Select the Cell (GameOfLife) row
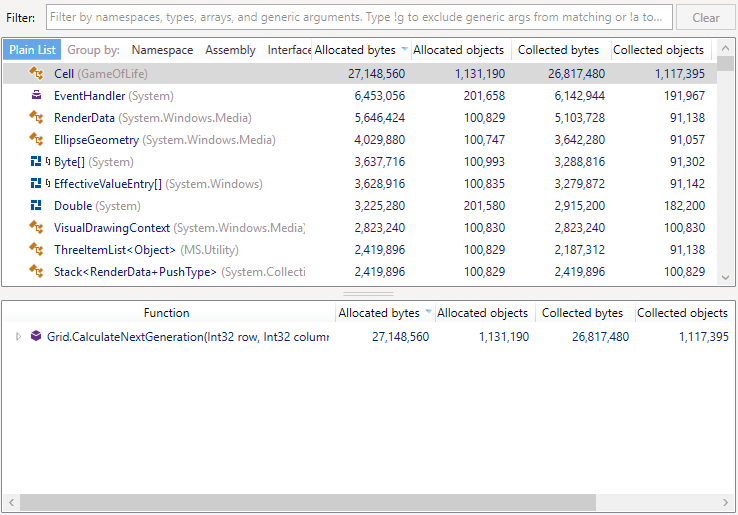 360,73
